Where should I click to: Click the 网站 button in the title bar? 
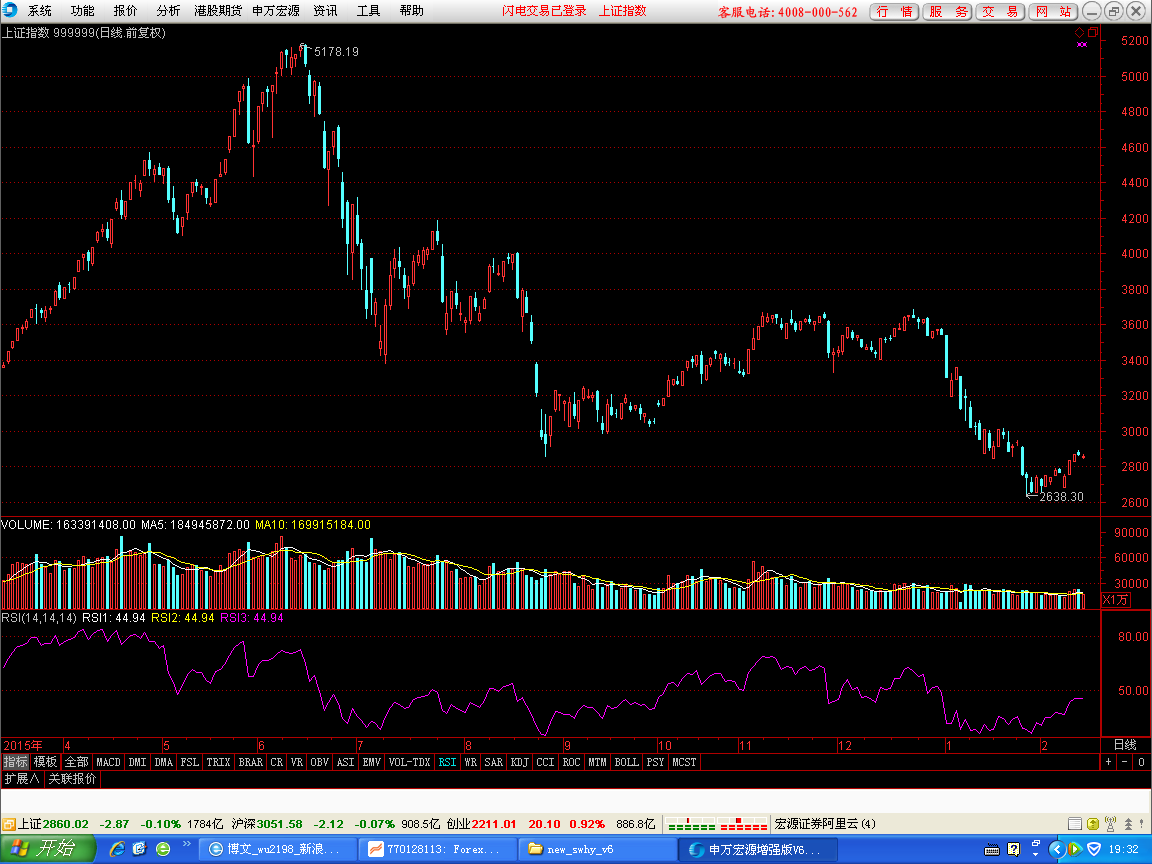pyautogui.click(x=1054, y=12)
